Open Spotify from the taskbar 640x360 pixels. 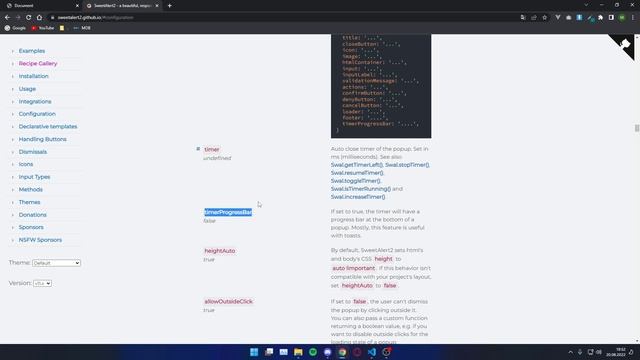pos(313,352)
